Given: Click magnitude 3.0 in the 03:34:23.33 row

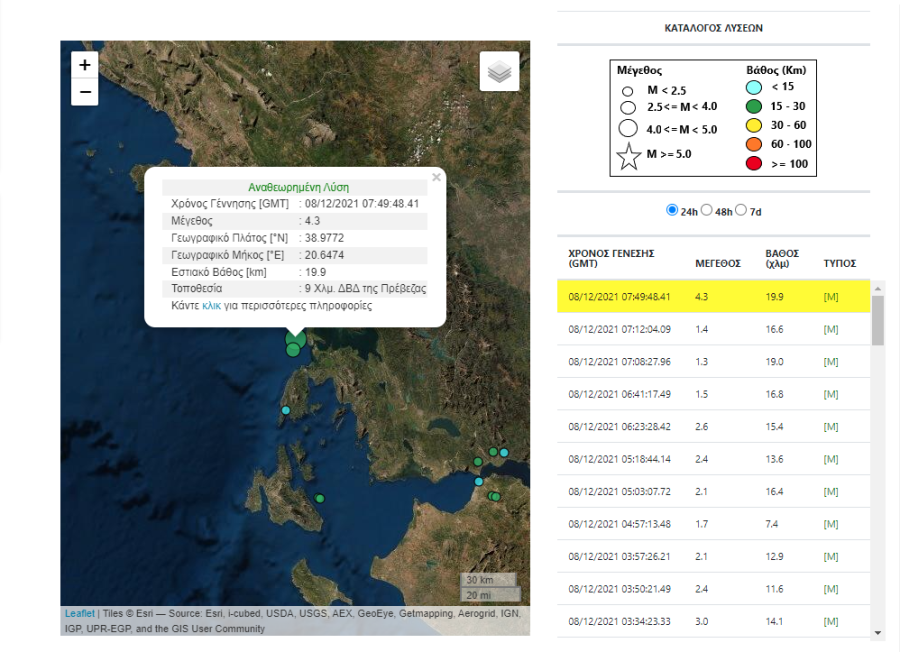Looking at the screenshot, I should (x=701, y=622).
